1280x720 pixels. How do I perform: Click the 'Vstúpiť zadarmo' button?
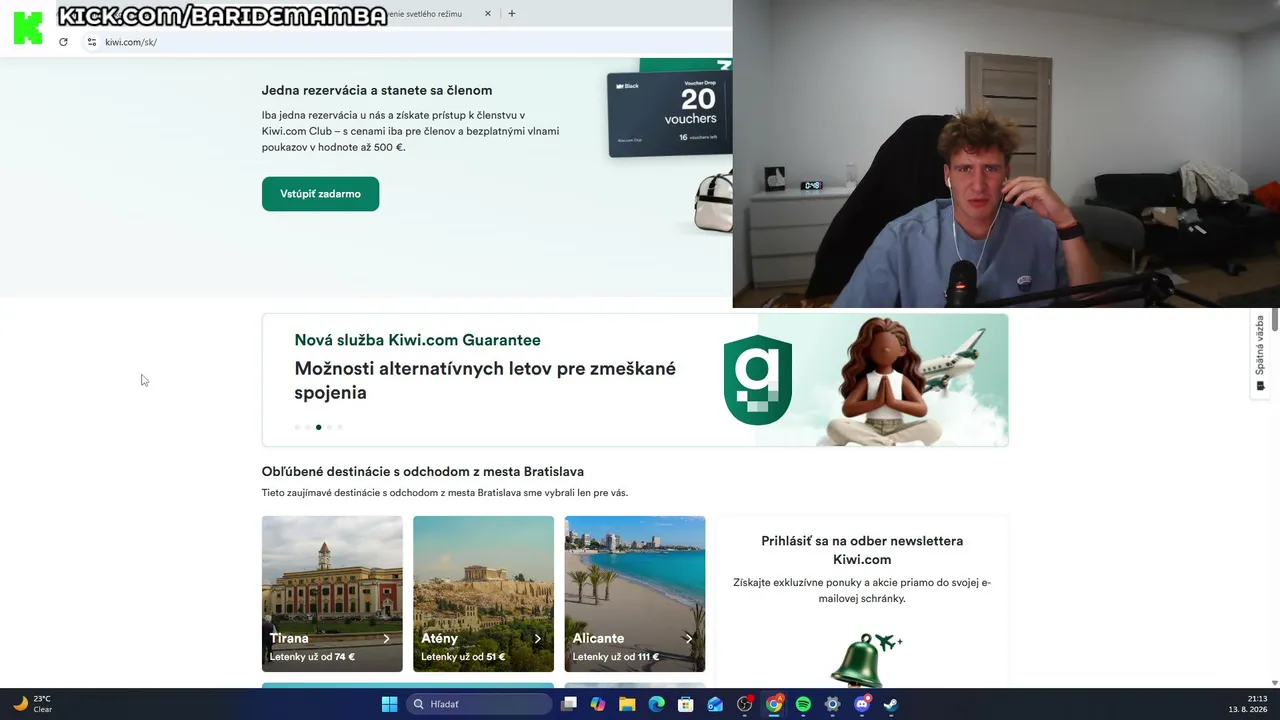point(320,194)
